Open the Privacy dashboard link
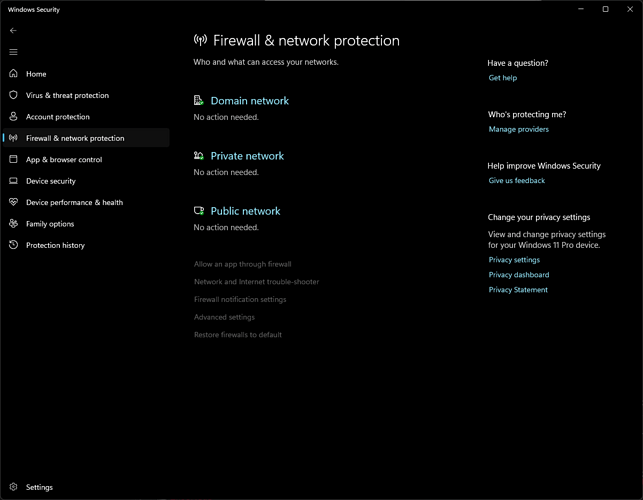The height and width of the screenshot is (500, 643). tap(518, 275)
